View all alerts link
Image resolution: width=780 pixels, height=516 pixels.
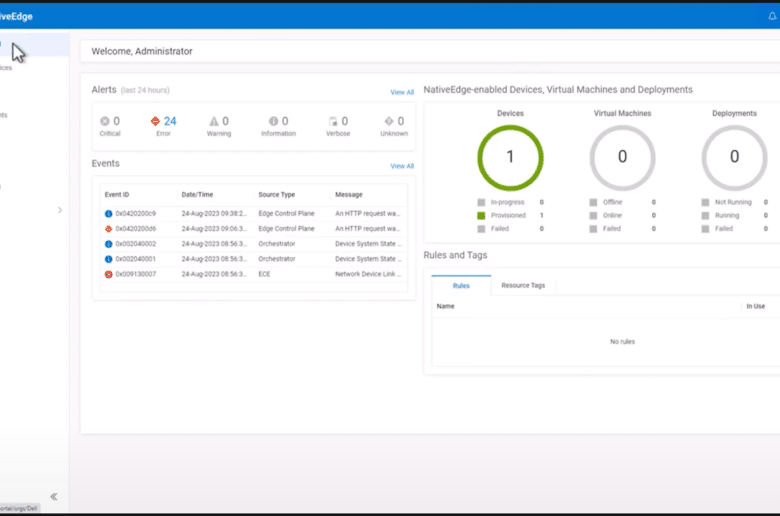402,92
